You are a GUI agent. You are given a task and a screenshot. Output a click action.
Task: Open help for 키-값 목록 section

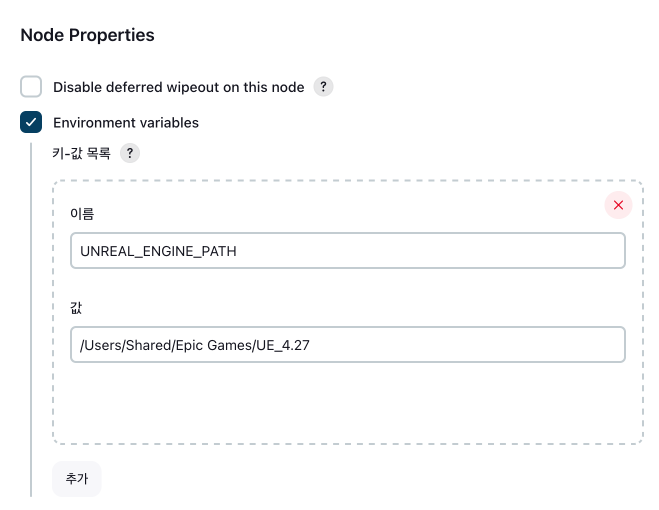129,154
